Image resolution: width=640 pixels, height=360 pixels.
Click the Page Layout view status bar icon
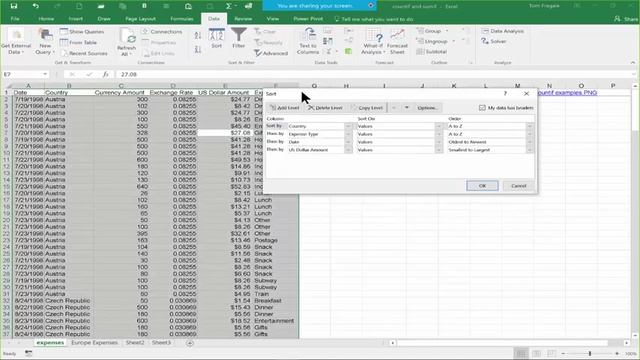(x=537, y=353)
